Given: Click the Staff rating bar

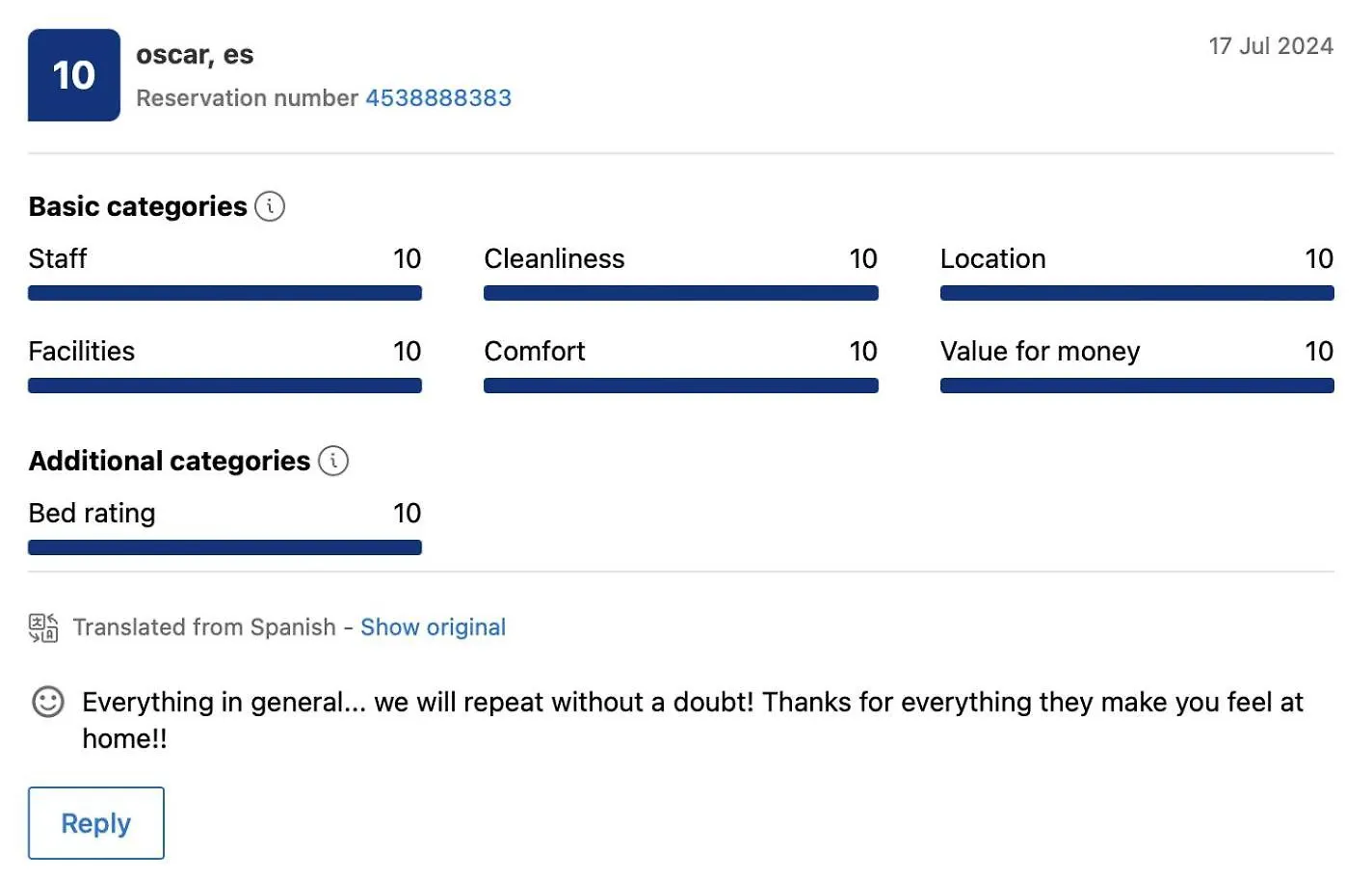Looking at the screenshot, I should point(224,293).
